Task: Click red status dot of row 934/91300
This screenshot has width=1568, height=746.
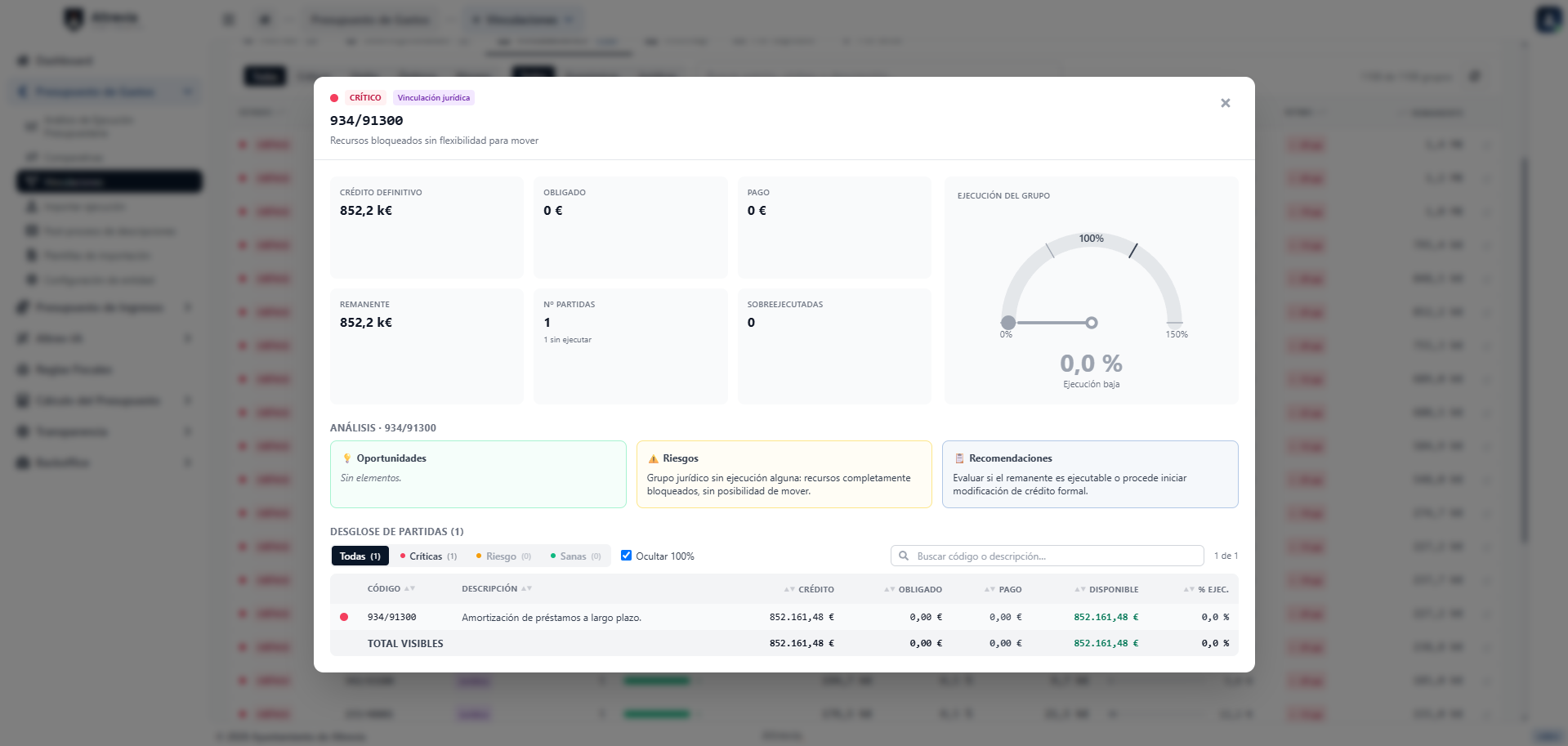Action: click(344, 617)
